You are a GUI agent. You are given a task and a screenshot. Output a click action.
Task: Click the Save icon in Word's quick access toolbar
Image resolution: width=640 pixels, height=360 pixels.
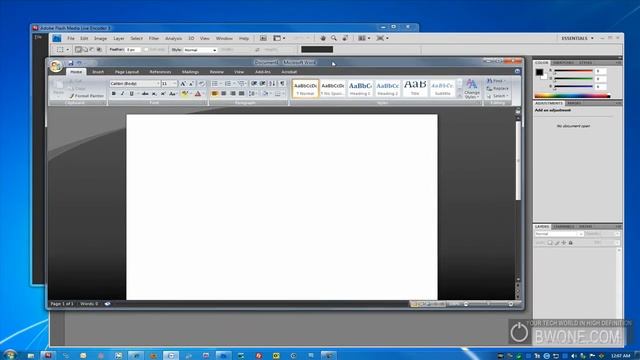pyautogui.click(x=71, y=63)
